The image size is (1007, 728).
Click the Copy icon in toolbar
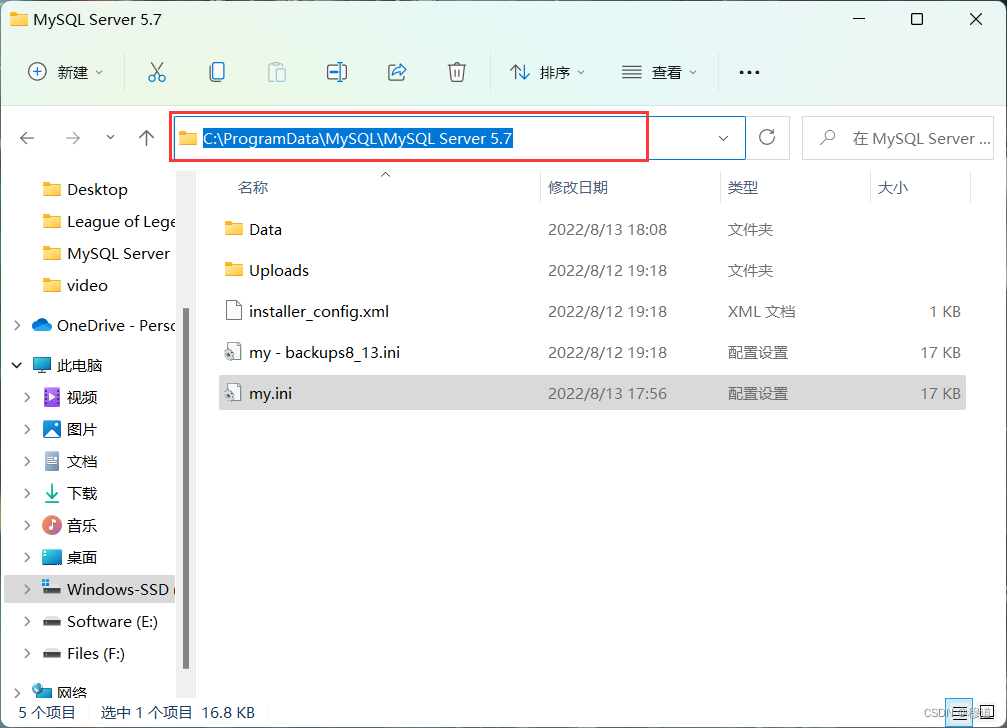[217, 72]
